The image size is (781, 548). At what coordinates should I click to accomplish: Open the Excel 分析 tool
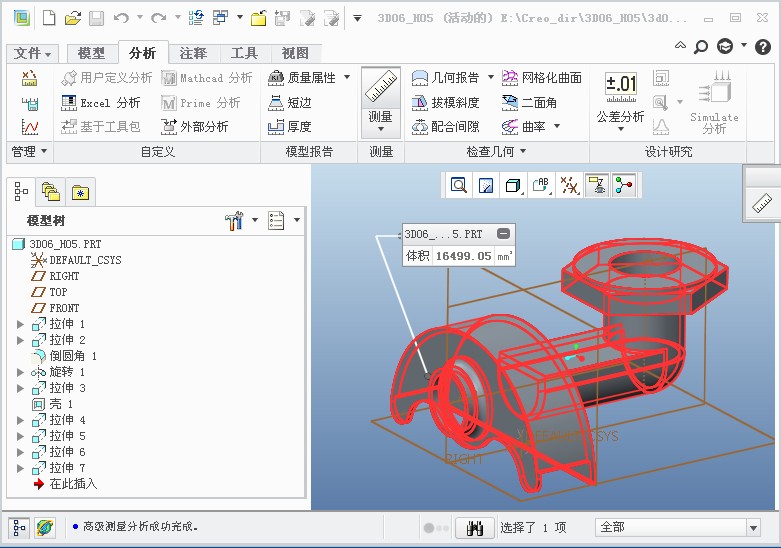(101, 102)
